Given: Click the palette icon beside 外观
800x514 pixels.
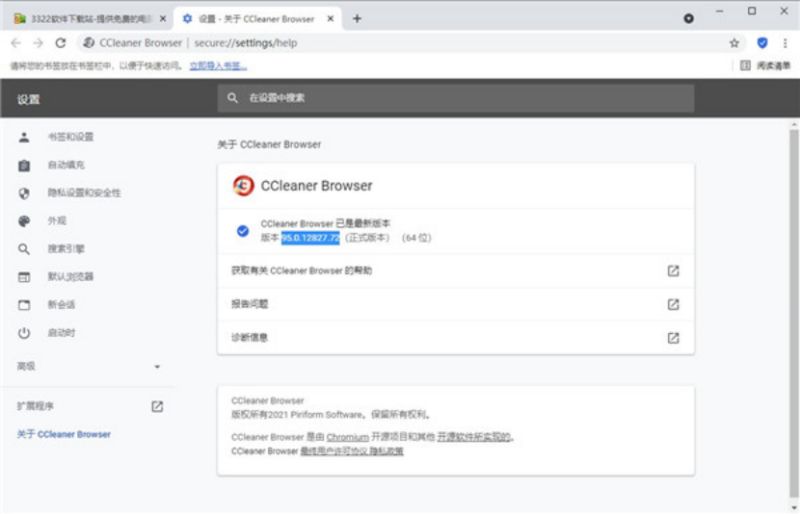Looking at the screenshot, I should [24, 221].
